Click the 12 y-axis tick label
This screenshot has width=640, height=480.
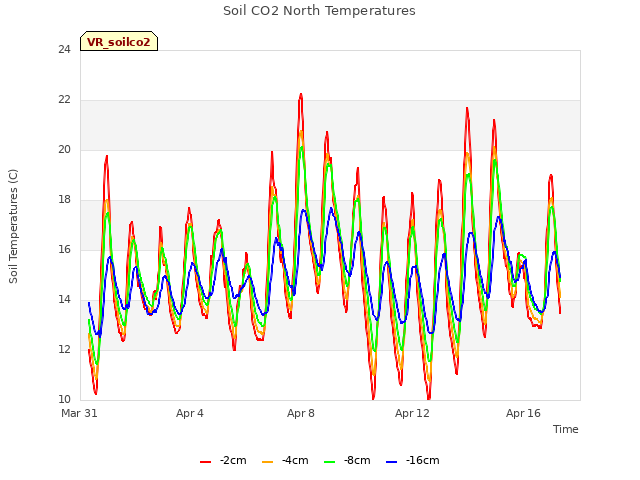click(64, 349)
